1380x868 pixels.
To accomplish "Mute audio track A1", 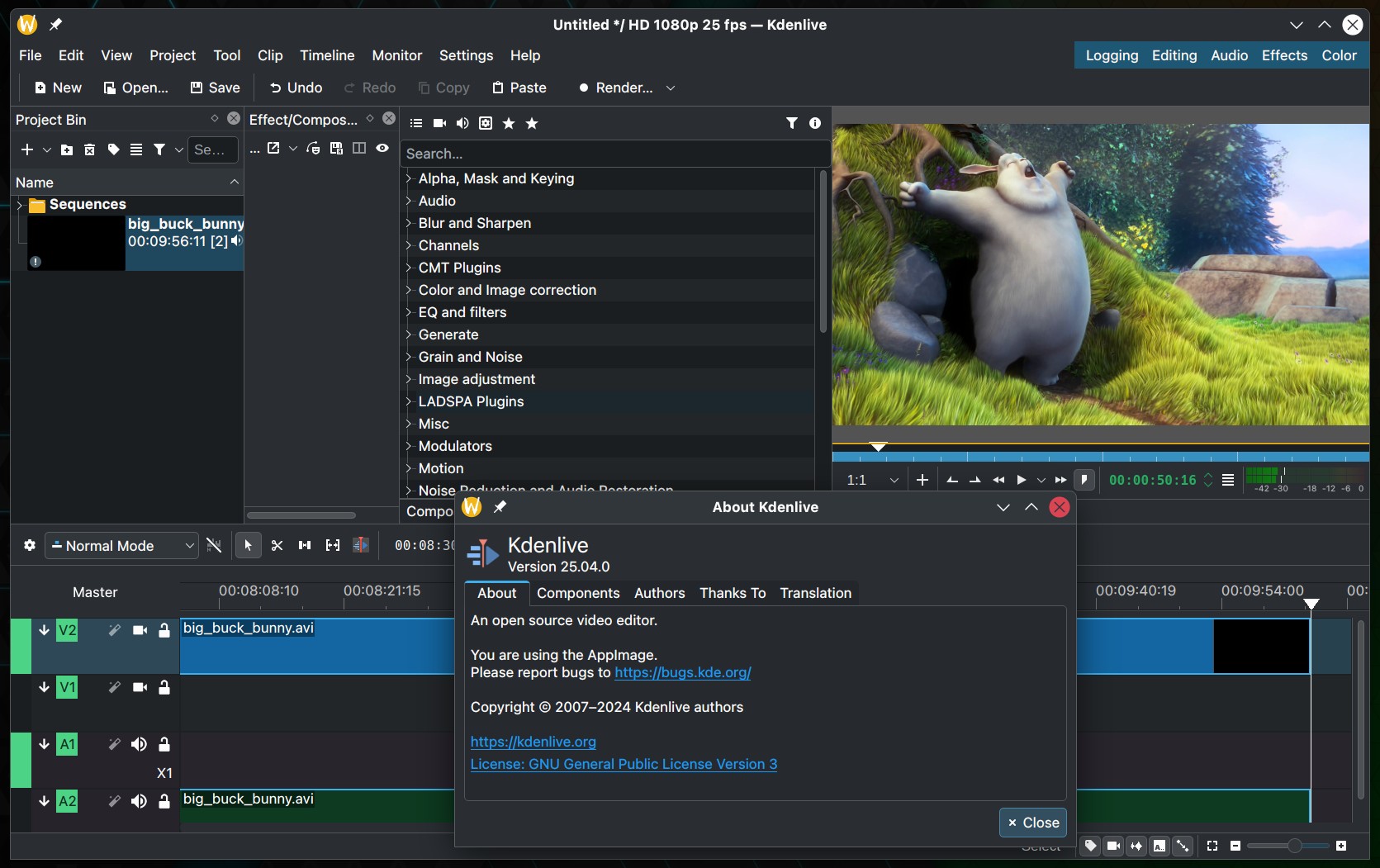I will click(x=139, y=744).
